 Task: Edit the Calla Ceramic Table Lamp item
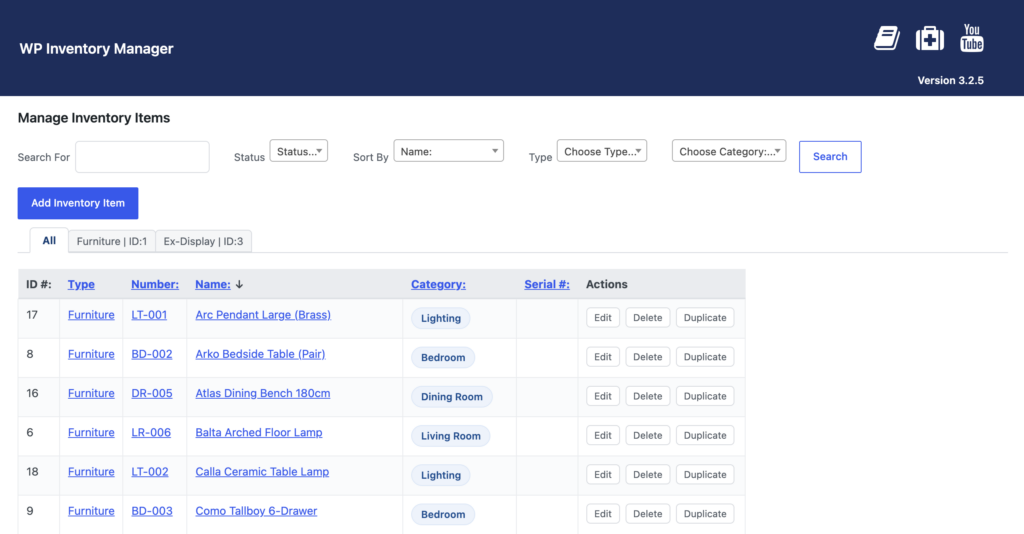[603, 475]
